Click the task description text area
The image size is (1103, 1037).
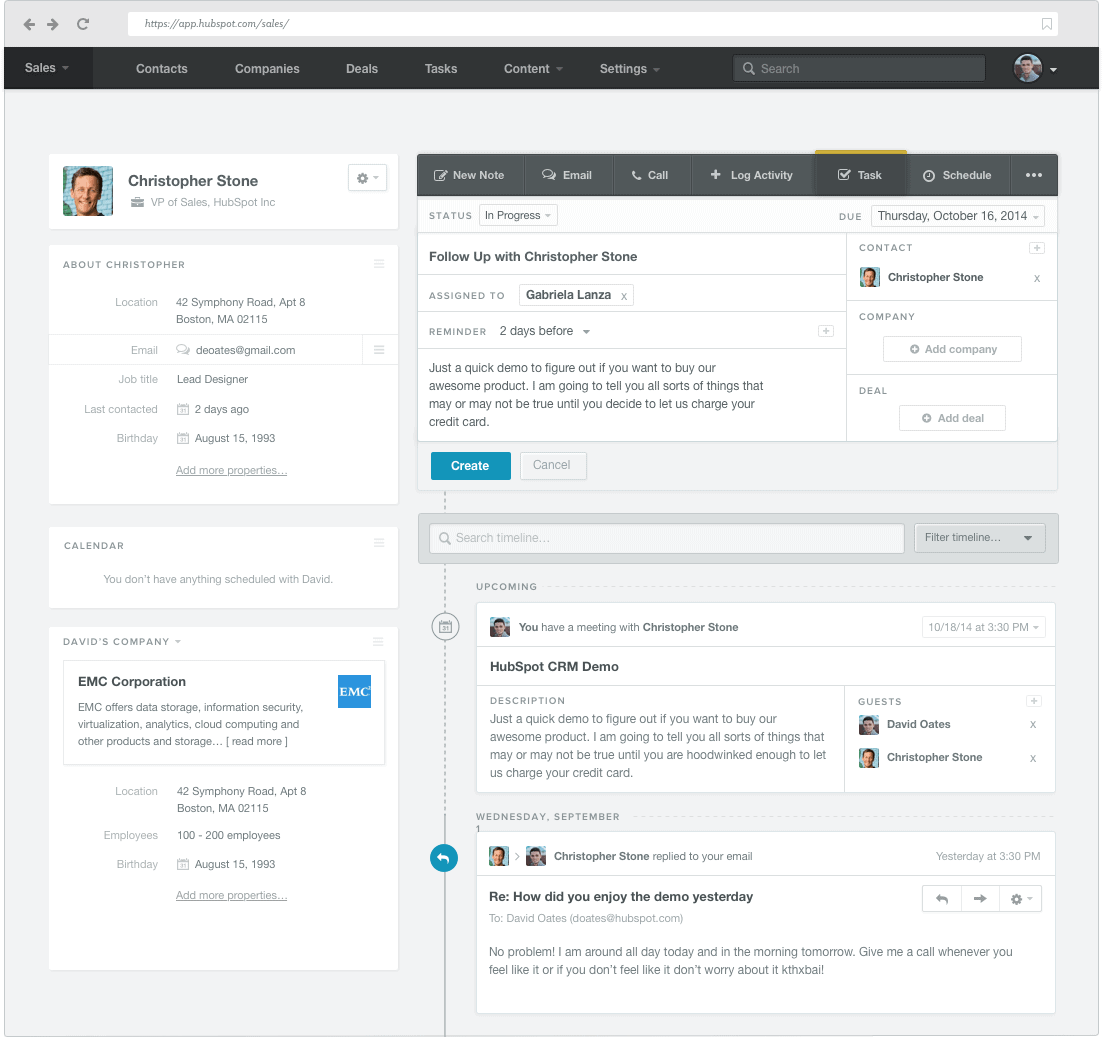click(x=632, y=395)
